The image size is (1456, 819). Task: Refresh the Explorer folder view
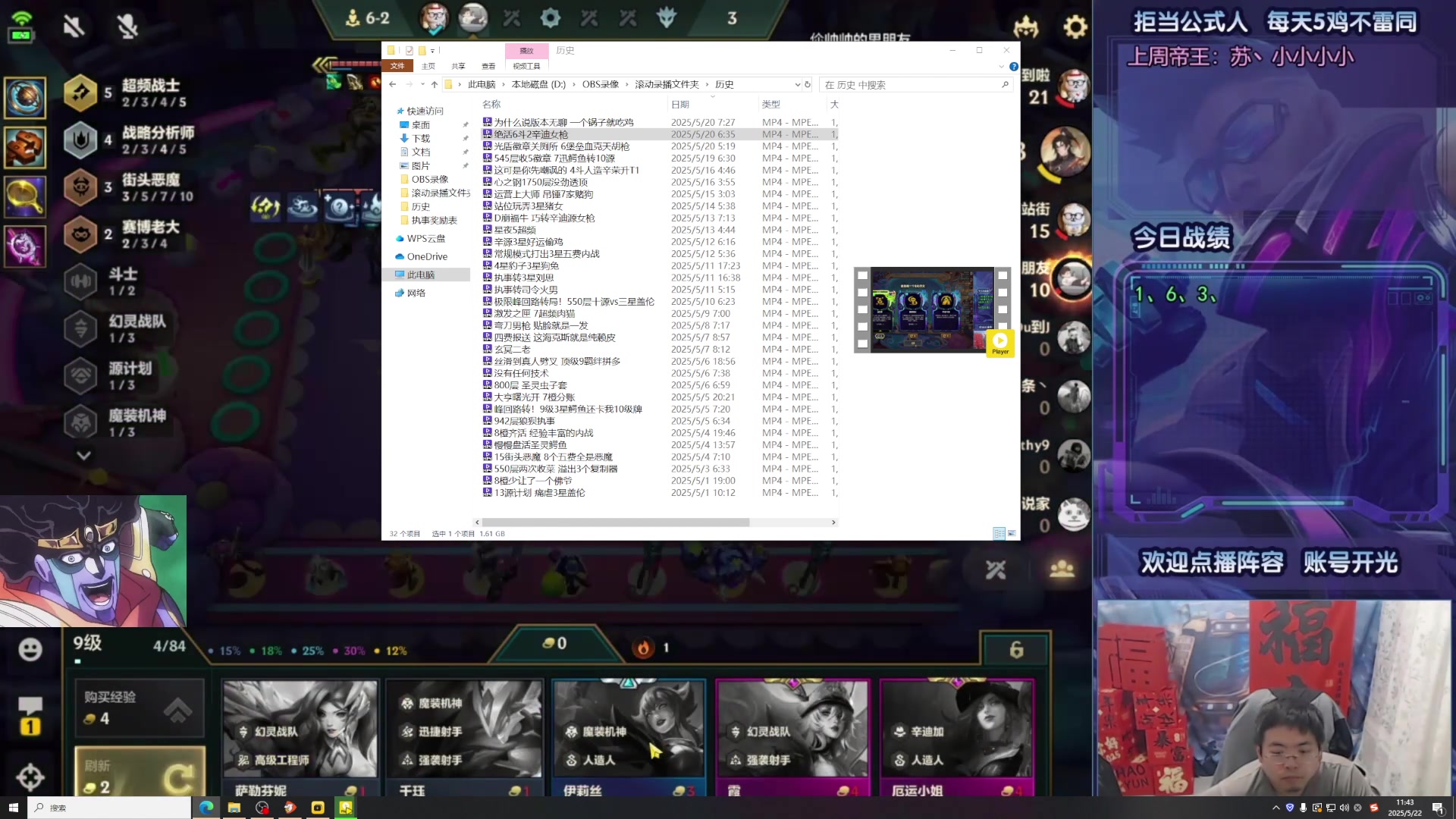tap(808, 85)
